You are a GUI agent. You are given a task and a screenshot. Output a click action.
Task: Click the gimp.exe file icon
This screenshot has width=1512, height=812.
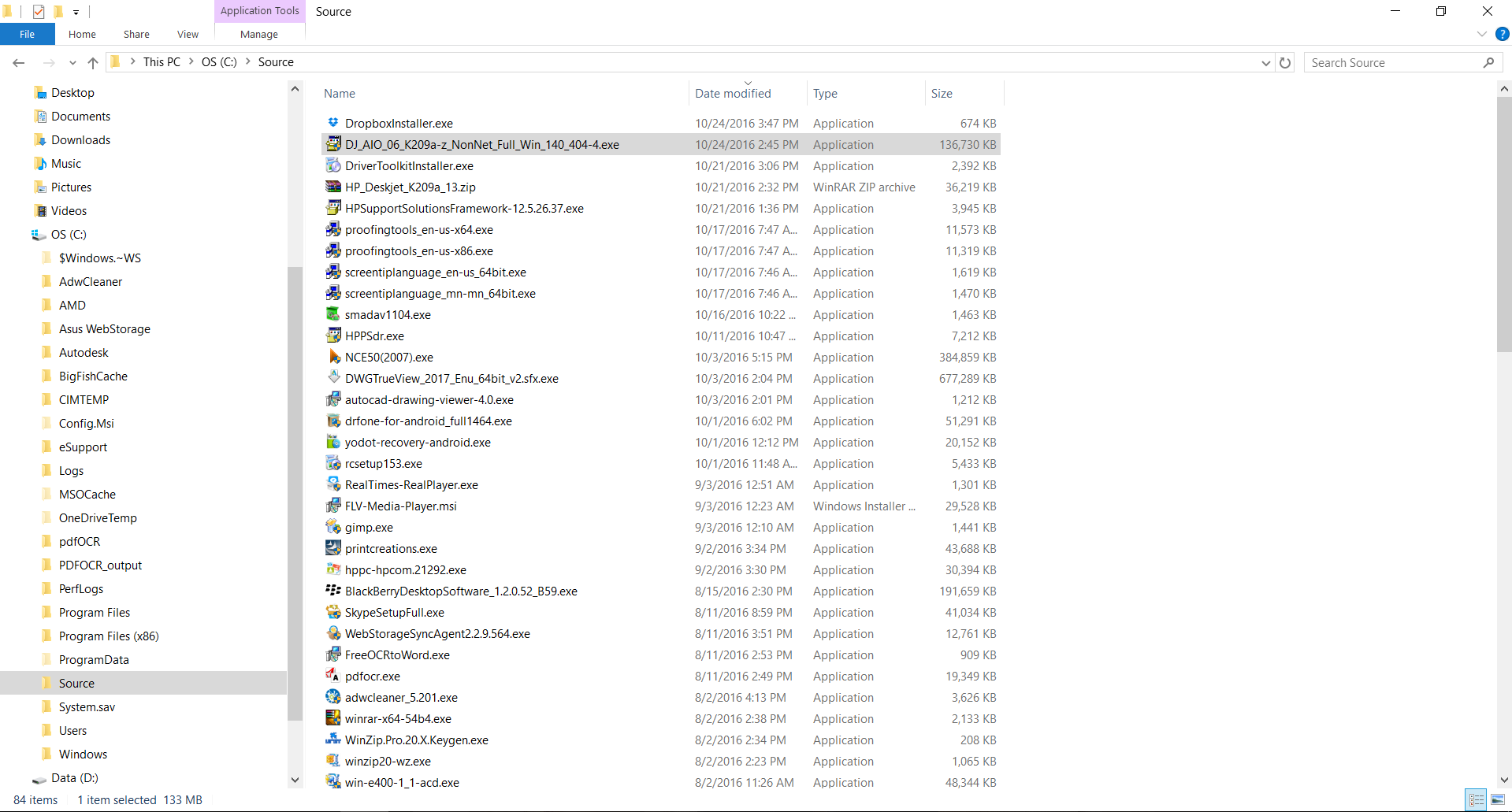333,527
